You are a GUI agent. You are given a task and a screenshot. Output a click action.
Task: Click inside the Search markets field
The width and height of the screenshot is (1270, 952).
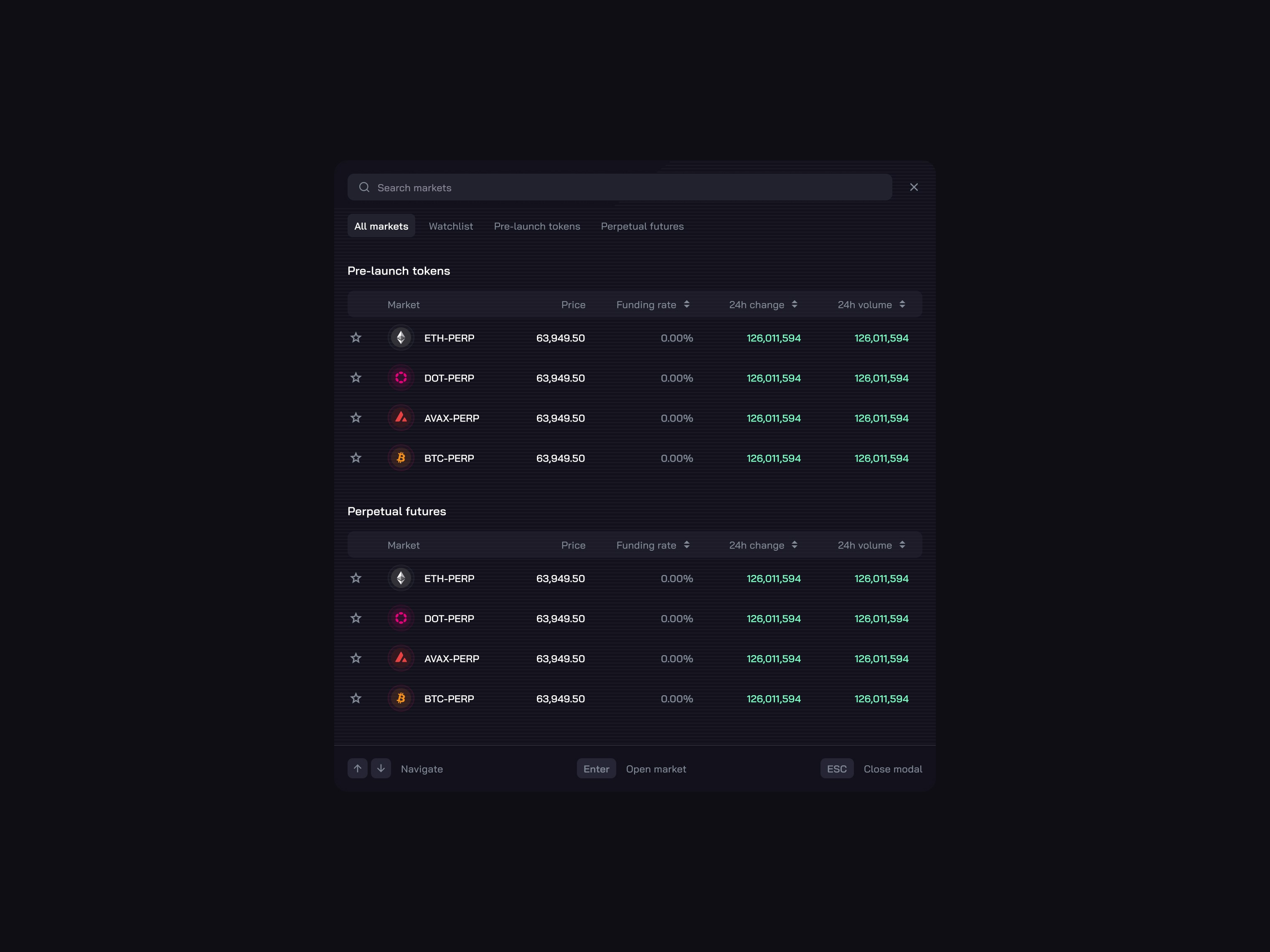(x=574, y=187)
